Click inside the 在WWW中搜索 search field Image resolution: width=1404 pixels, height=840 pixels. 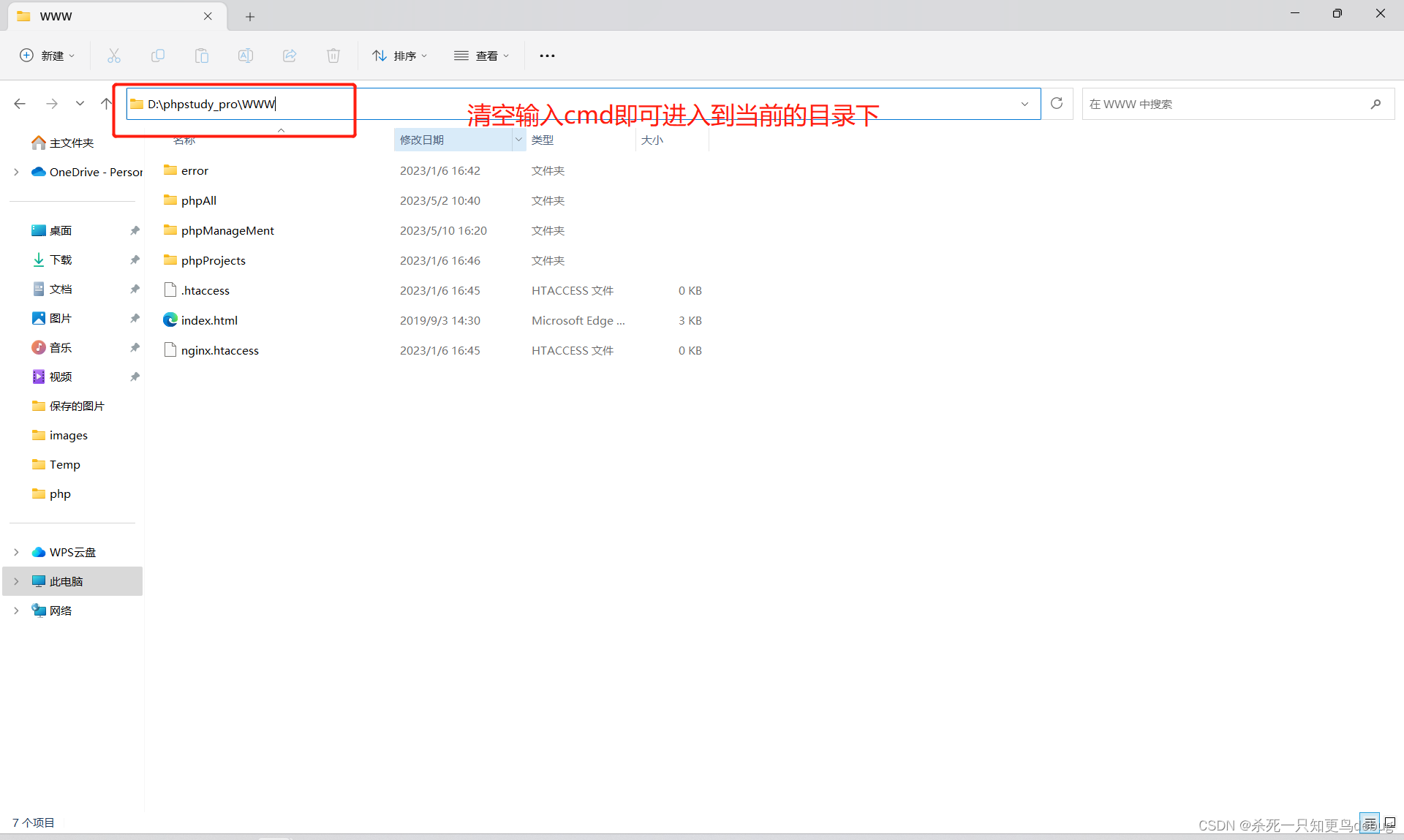coord(1207,104)
